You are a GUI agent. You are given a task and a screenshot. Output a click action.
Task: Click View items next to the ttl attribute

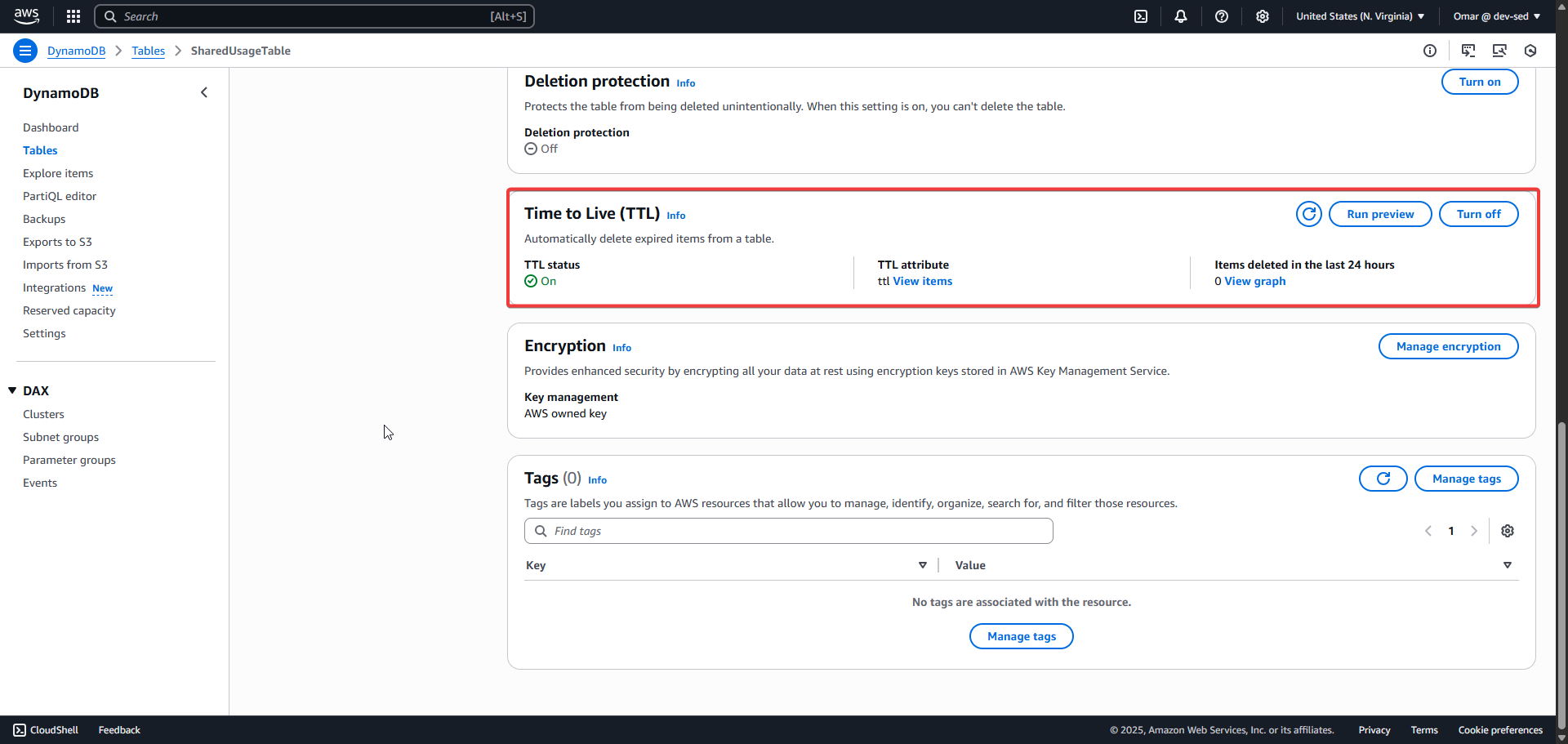923,281
